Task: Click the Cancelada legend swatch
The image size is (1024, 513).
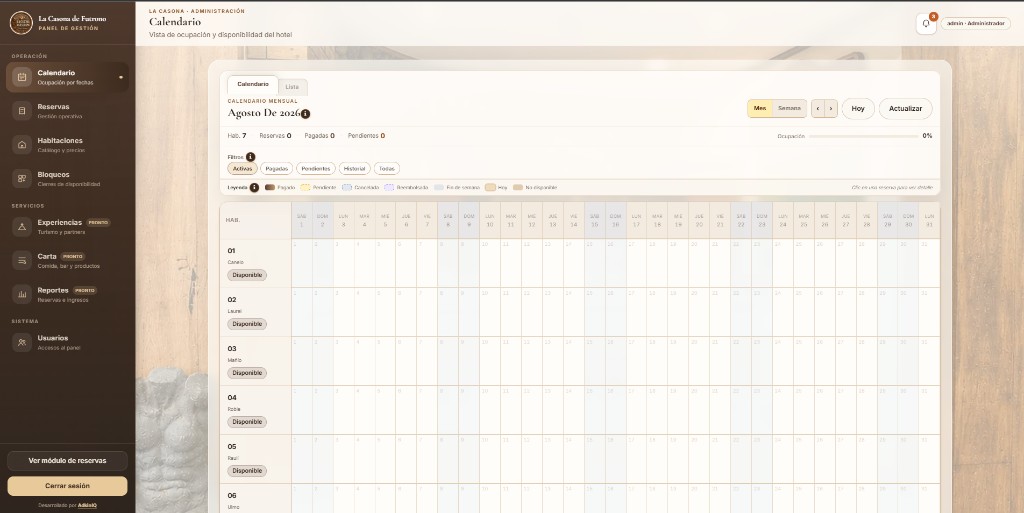Action: coord(347,187)
